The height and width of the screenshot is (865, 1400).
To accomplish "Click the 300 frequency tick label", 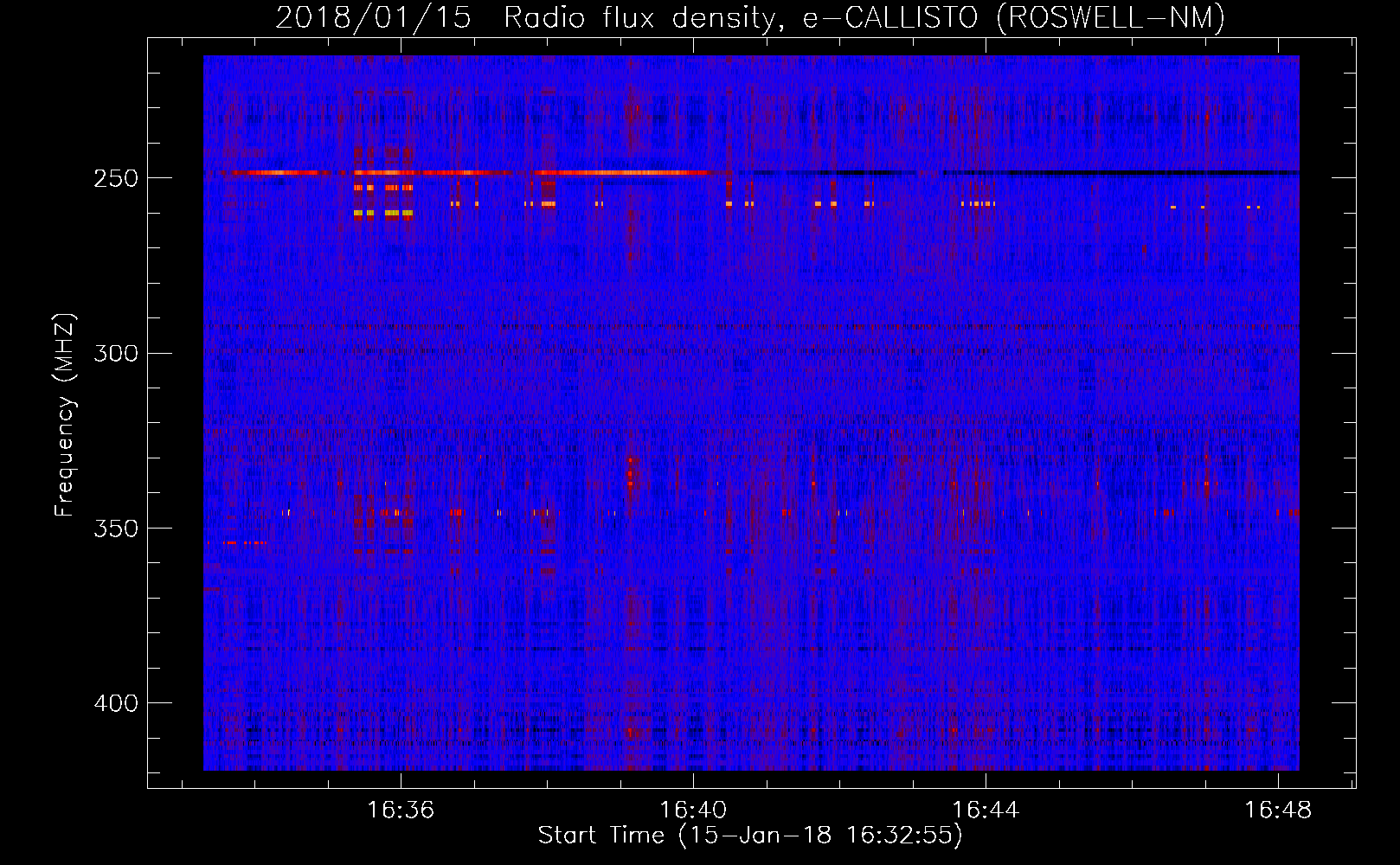I will click(116, 353).
